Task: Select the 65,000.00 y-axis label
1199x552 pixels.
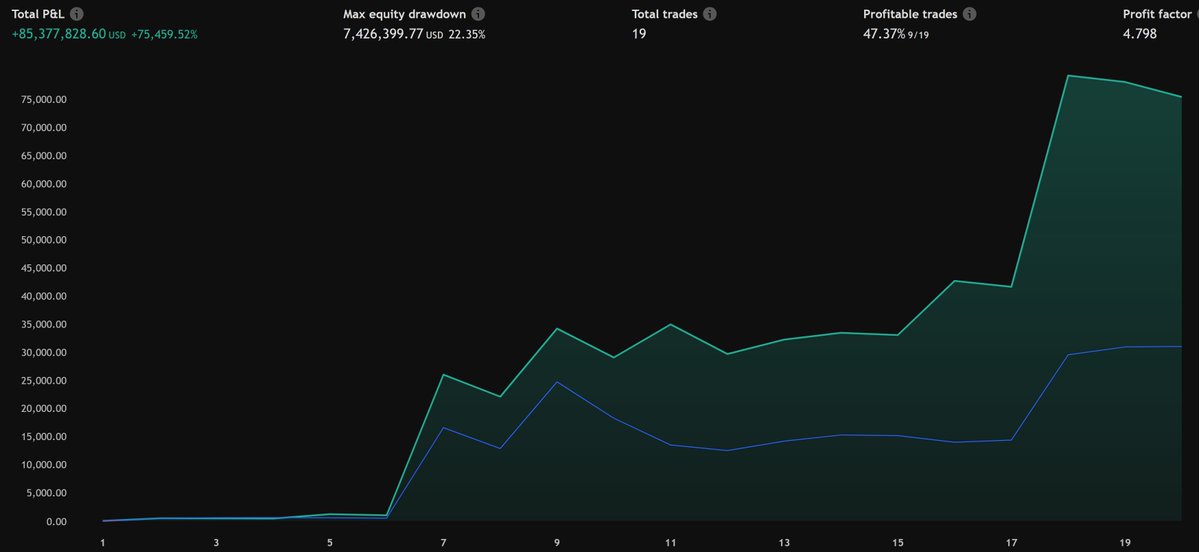Action: 45,156
